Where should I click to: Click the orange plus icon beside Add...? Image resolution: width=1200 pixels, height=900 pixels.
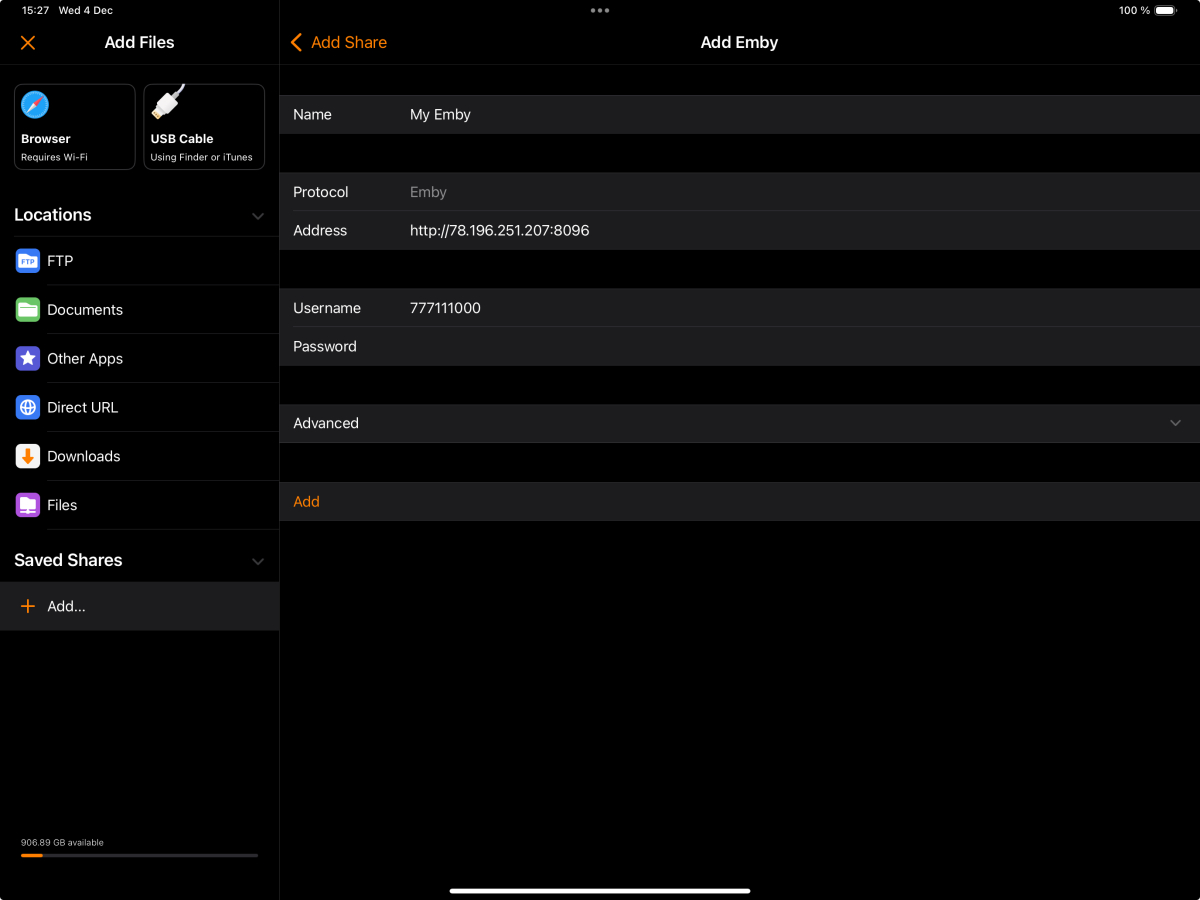28,607
